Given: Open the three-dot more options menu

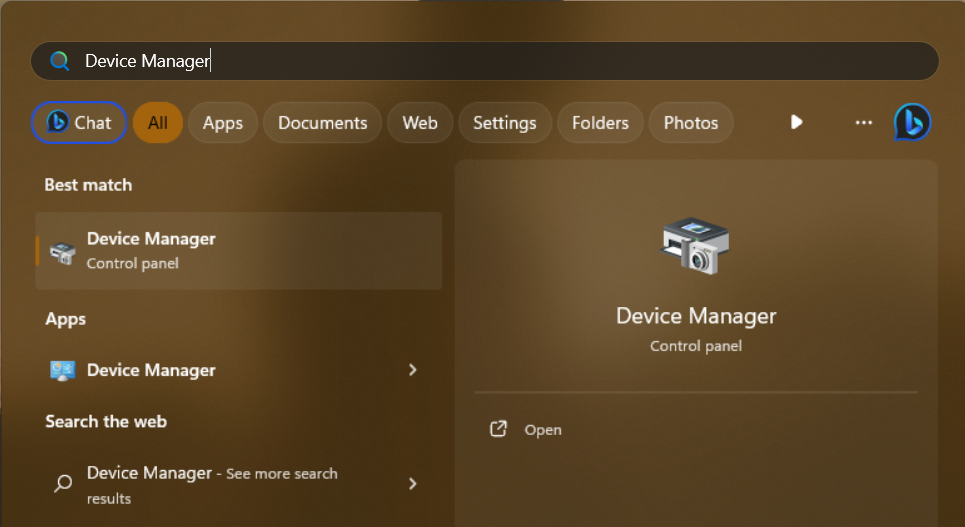Looking at the screenshot, I should click(x=863, y=123).
